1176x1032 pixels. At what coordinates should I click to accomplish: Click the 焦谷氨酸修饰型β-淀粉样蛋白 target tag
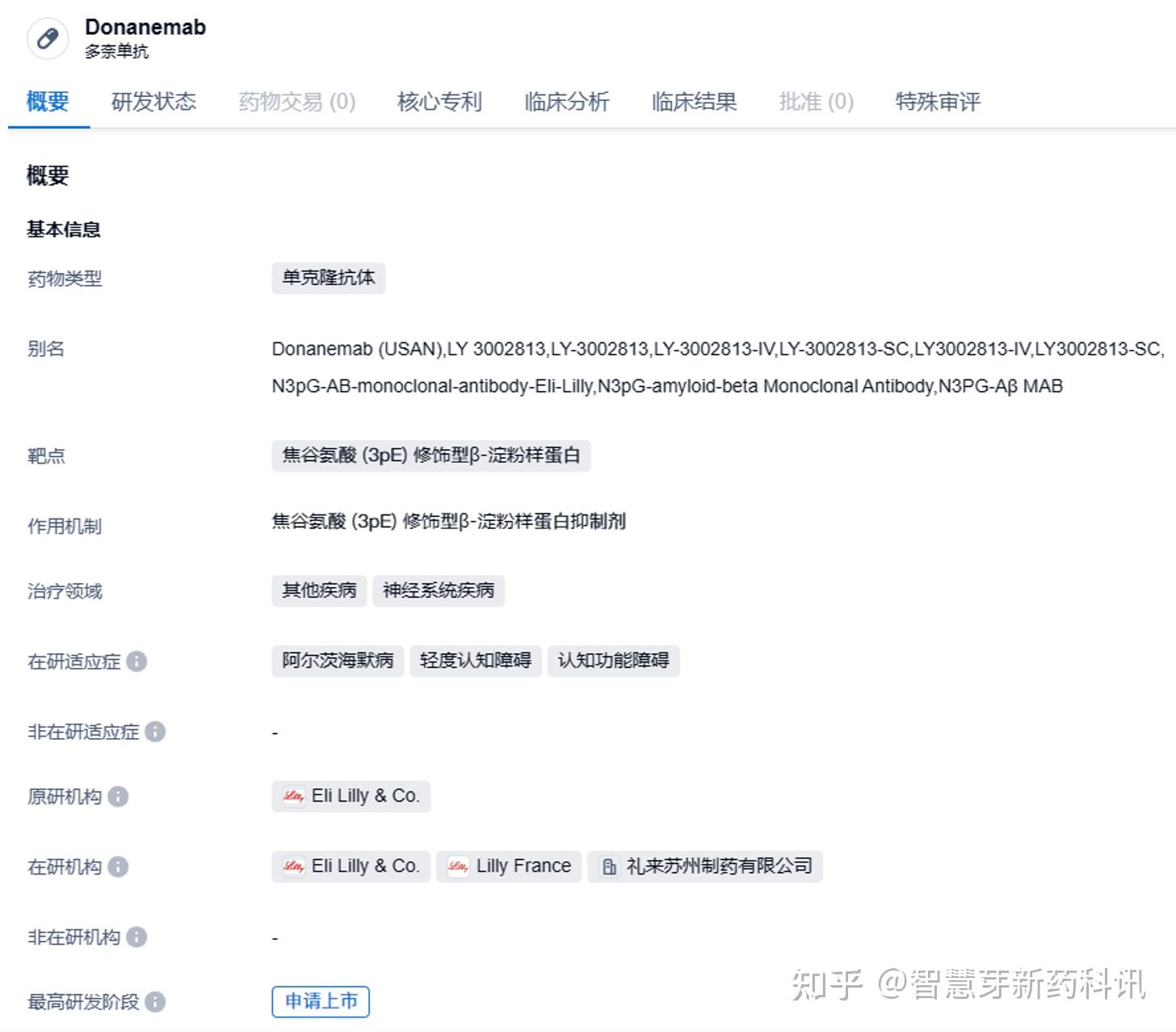coord(432,455)
